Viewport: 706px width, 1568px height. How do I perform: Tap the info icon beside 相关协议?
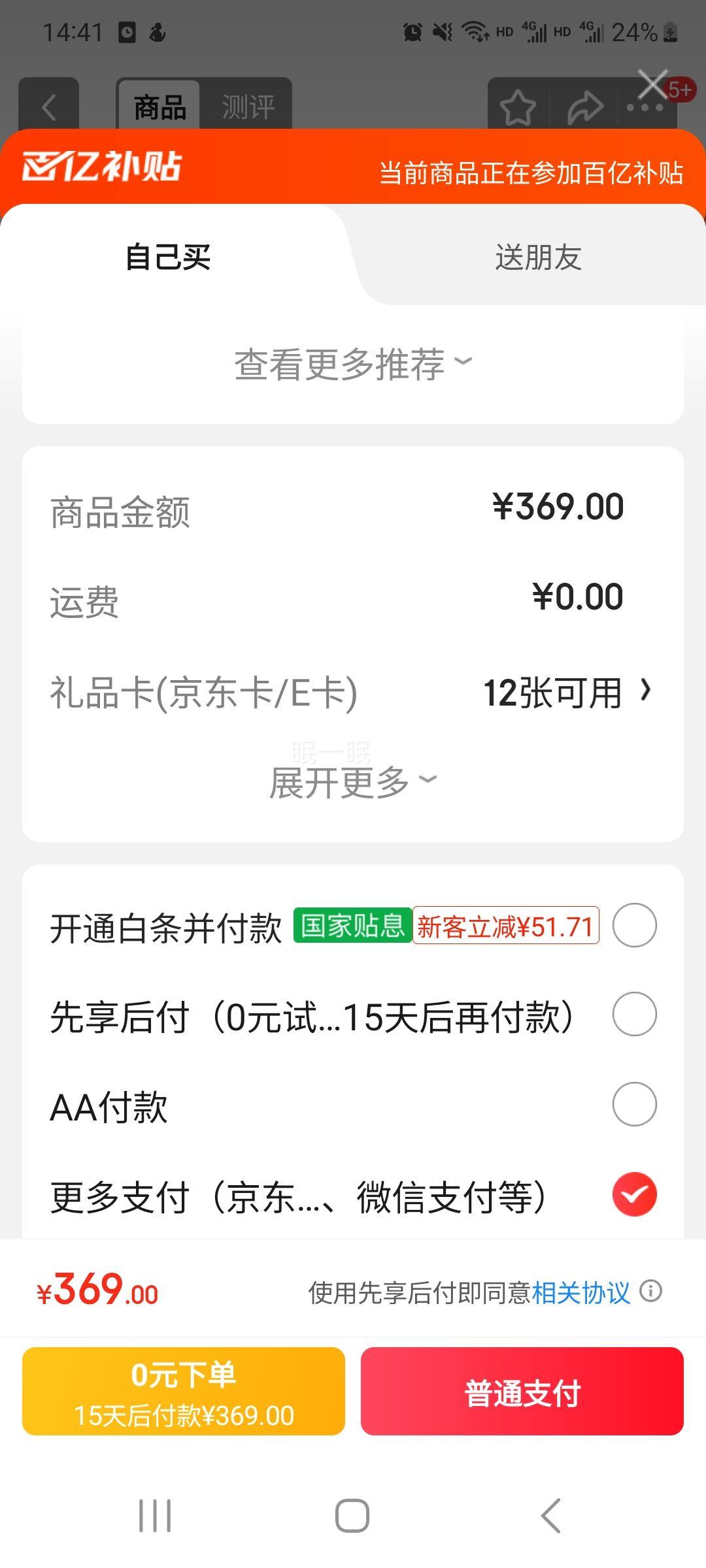coord(650,1291)
